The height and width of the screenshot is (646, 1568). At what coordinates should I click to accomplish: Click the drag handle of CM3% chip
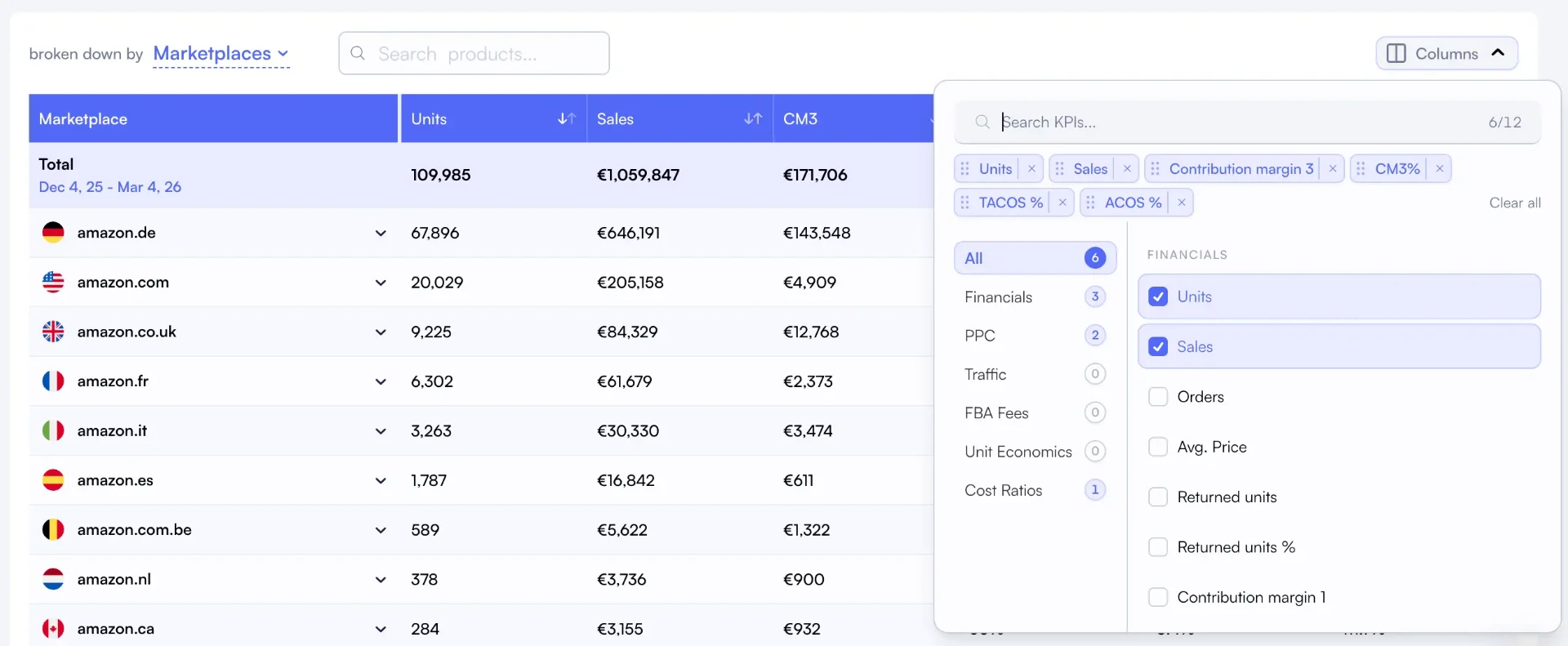[x=1361, y=169]
